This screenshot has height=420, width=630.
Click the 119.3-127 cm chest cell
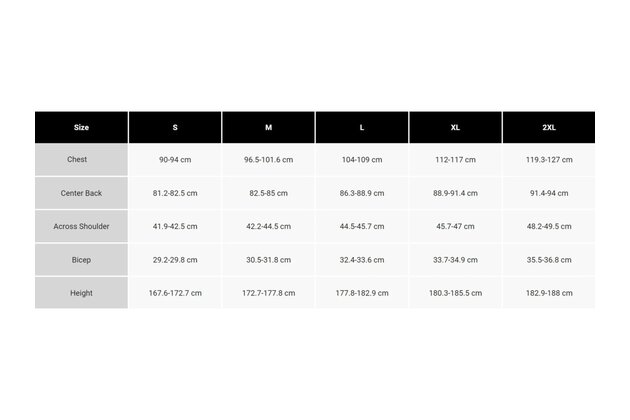click(548, 160)
